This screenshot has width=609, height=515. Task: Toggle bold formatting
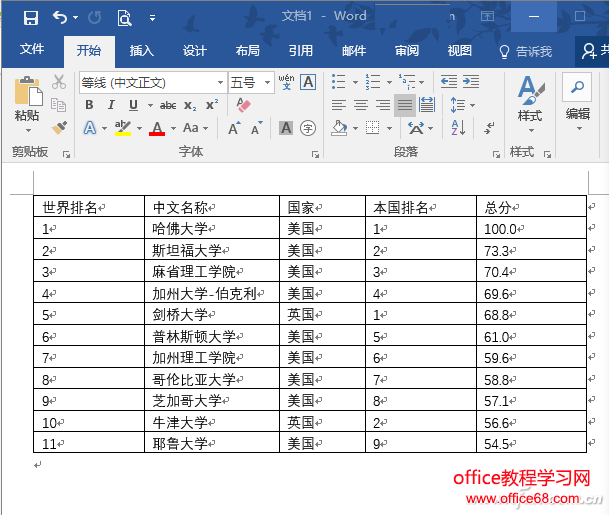point(89,105)
